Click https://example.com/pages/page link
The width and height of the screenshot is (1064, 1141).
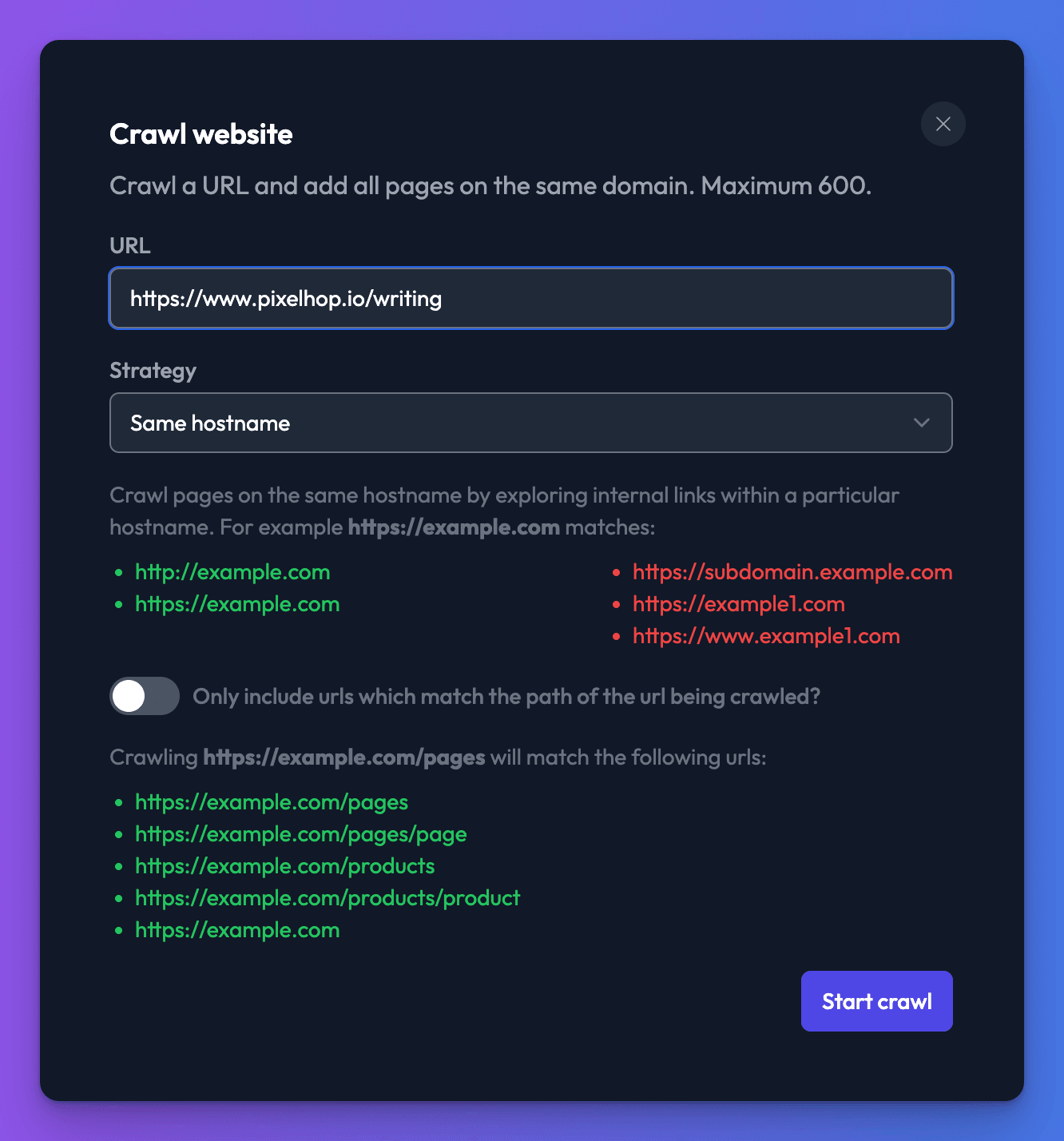pyautogui.click(x=301, y=834)
